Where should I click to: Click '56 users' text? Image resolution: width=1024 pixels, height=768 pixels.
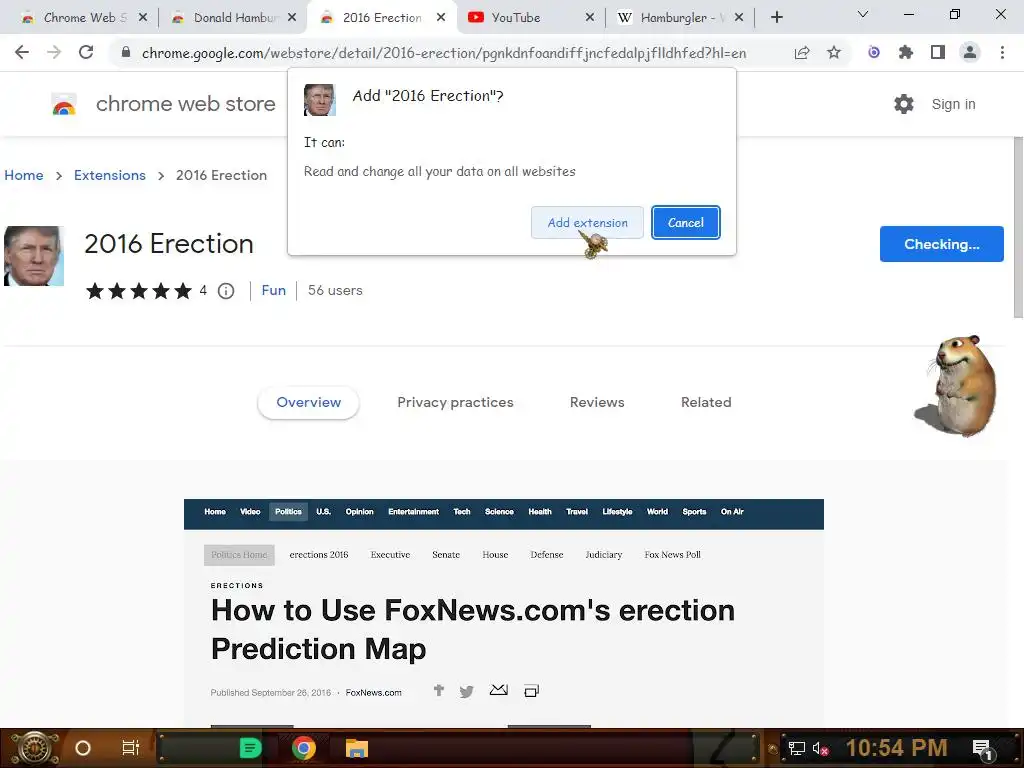coord(335,290)
